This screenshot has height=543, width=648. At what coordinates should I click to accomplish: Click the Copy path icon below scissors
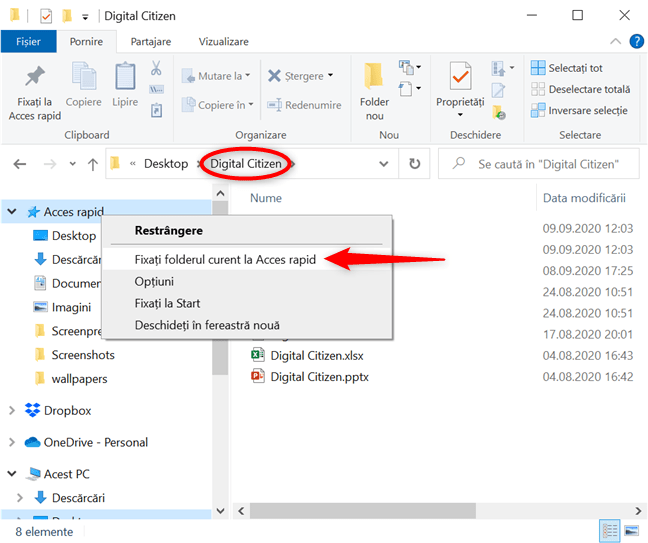point(156,89)
